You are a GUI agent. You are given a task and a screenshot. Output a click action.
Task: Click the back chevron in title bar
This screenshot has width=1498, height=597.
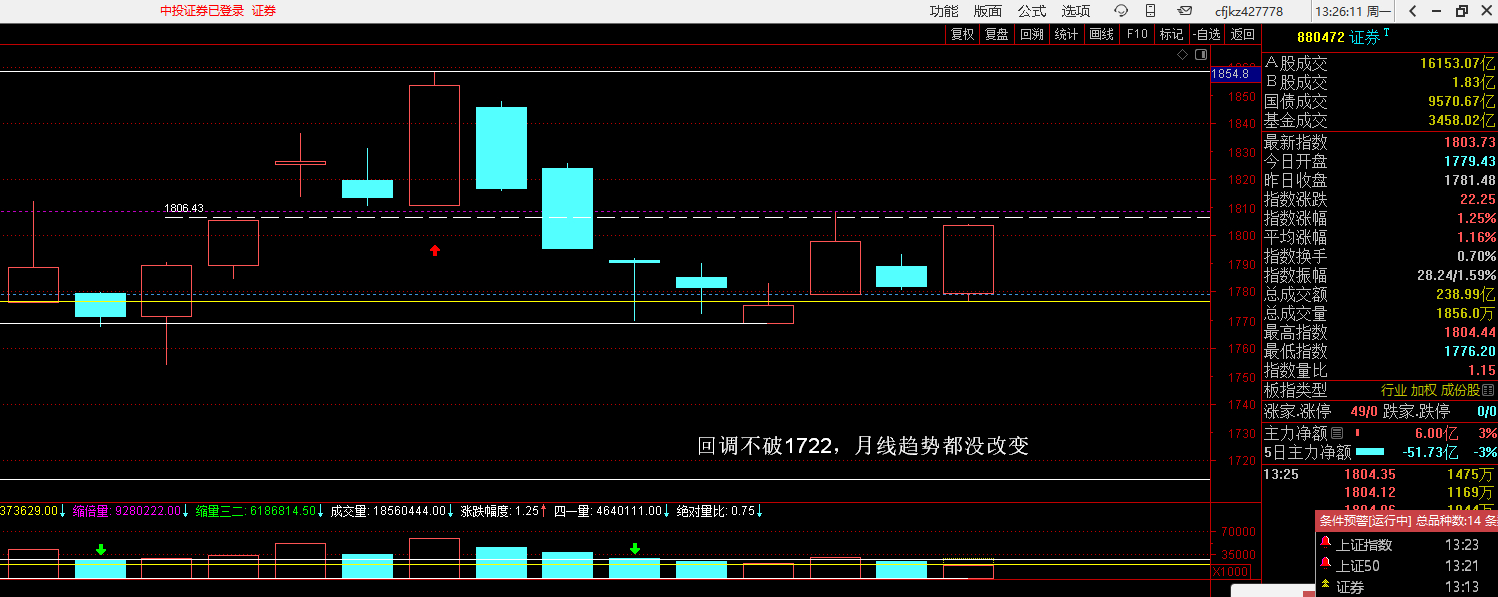(x=1412, y=11)
